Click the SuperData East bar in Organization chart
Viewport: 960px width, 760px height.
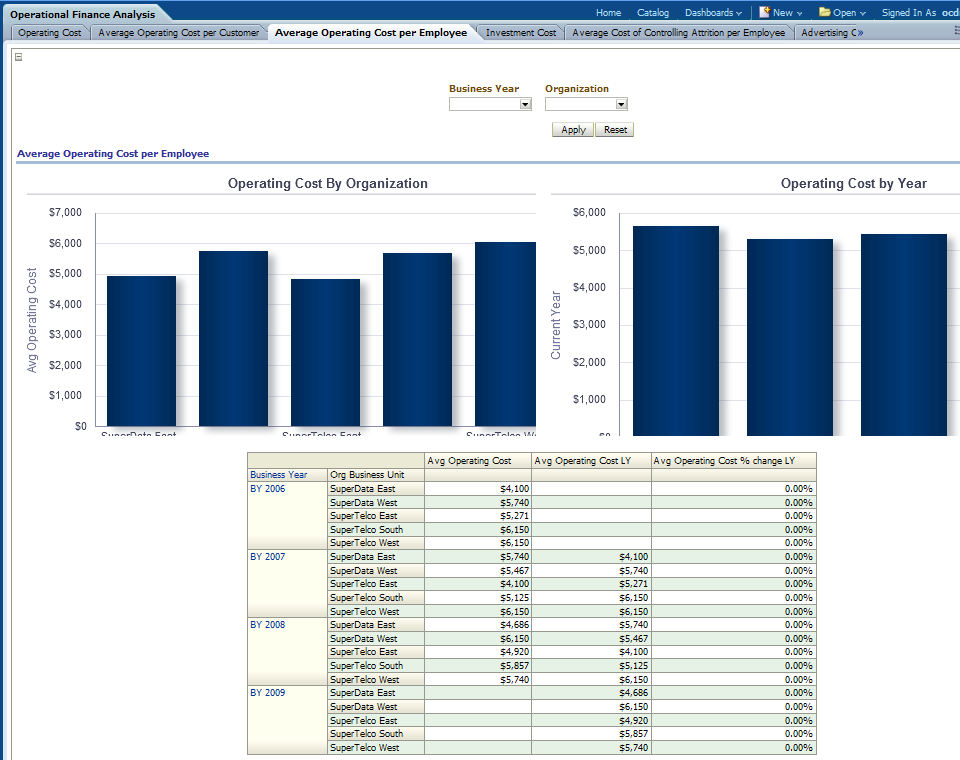[x=141, y=351]
